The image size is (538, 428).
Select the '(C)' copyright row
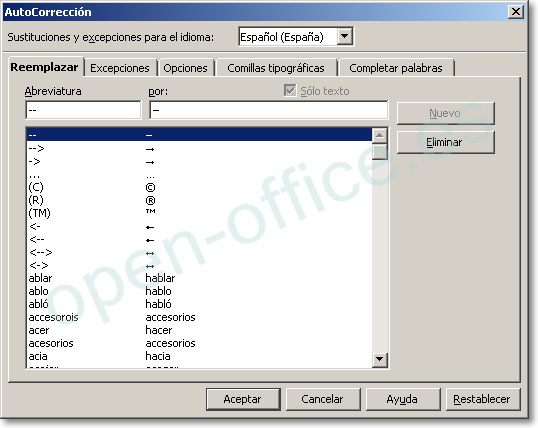click(199, 187)
